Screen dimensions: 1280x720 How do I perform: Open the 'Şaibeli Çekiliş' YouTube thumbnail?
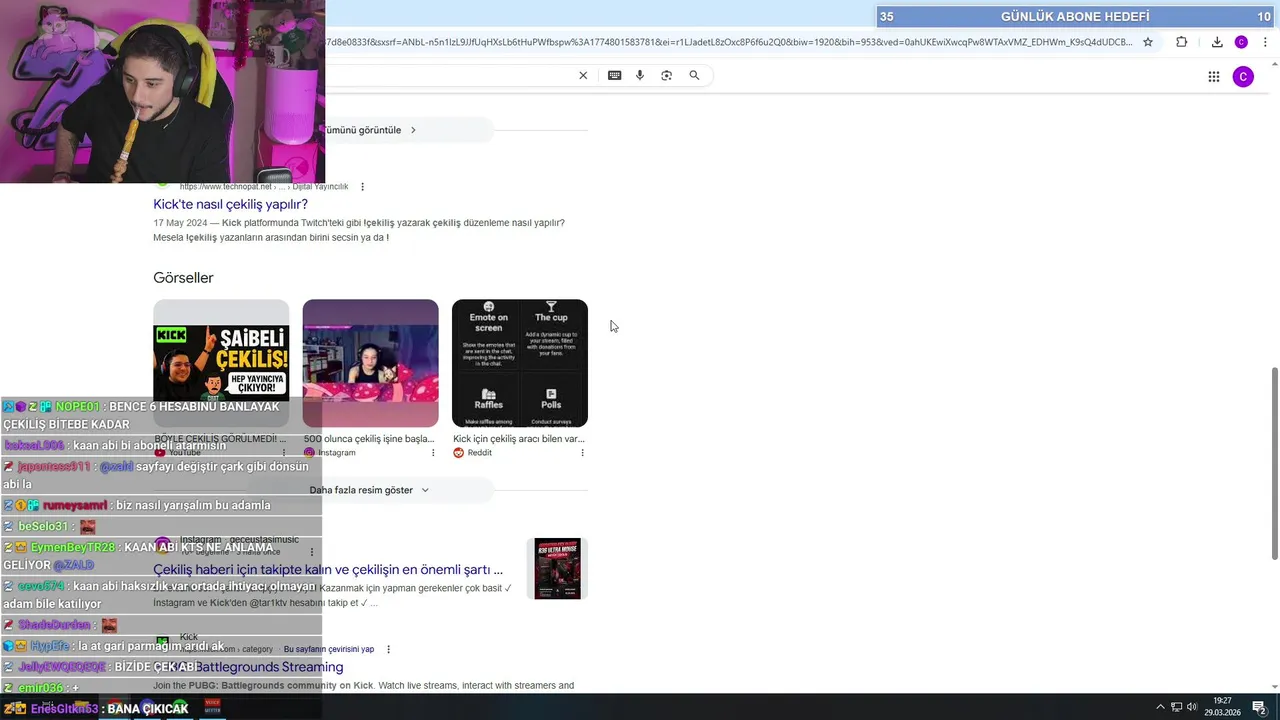221,363
